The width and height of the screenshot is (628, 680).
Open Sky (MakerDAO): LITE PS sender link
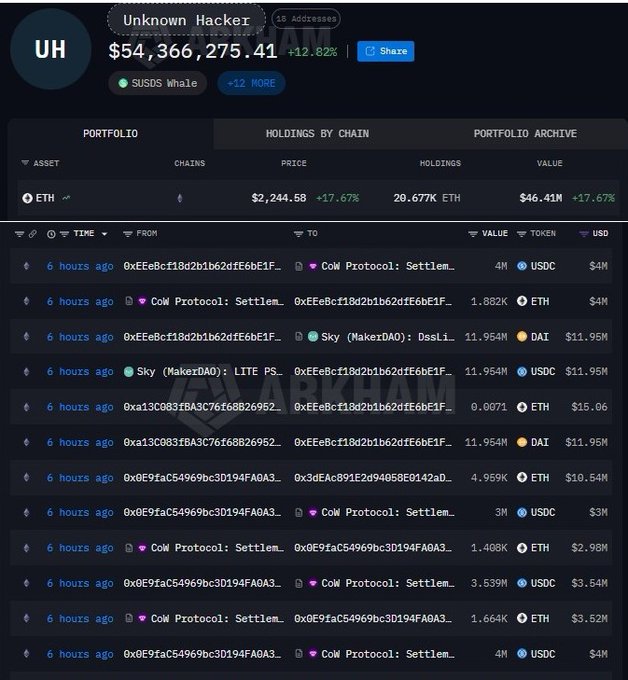pyautogui.click(x=210, y=372)
